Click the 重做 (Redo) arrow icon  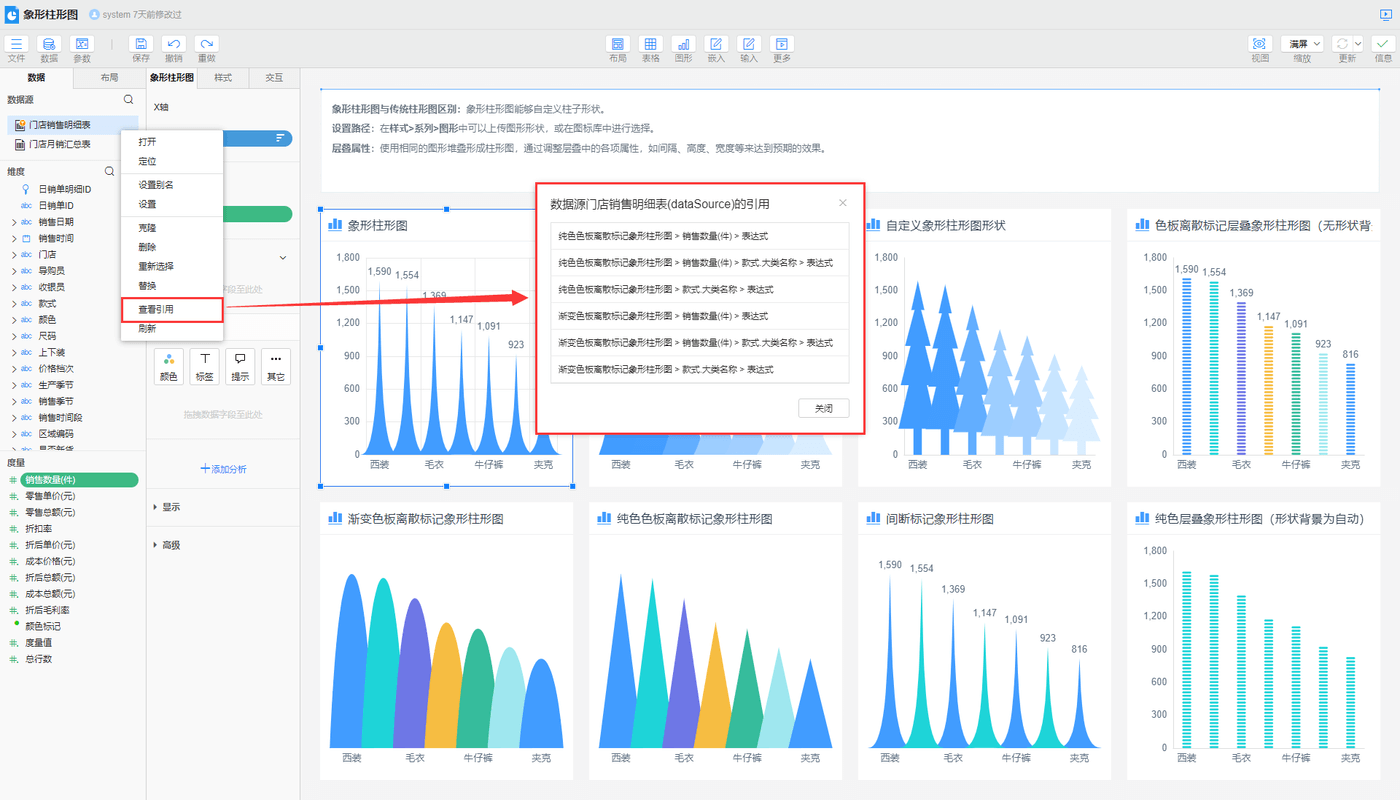(206, 45)
